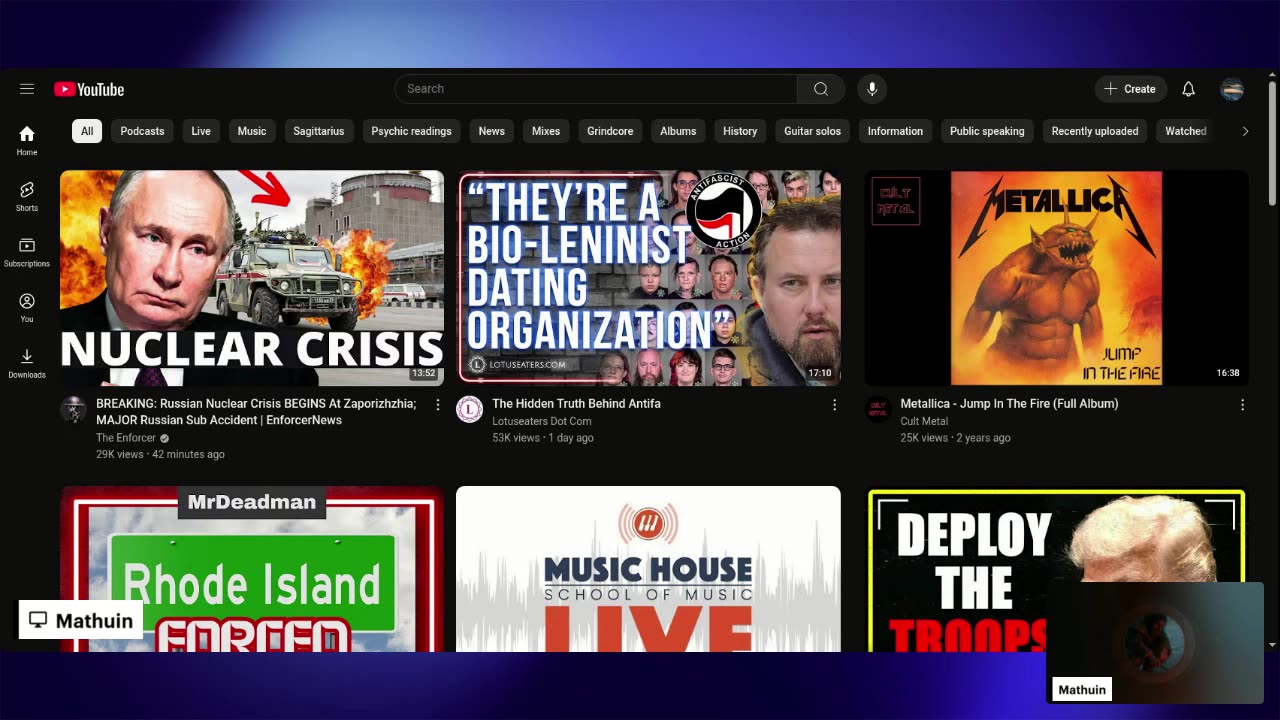The width and height of the screenshot is (1280, 720).
Task: Click the Create button
Action: pos(1130,89)
